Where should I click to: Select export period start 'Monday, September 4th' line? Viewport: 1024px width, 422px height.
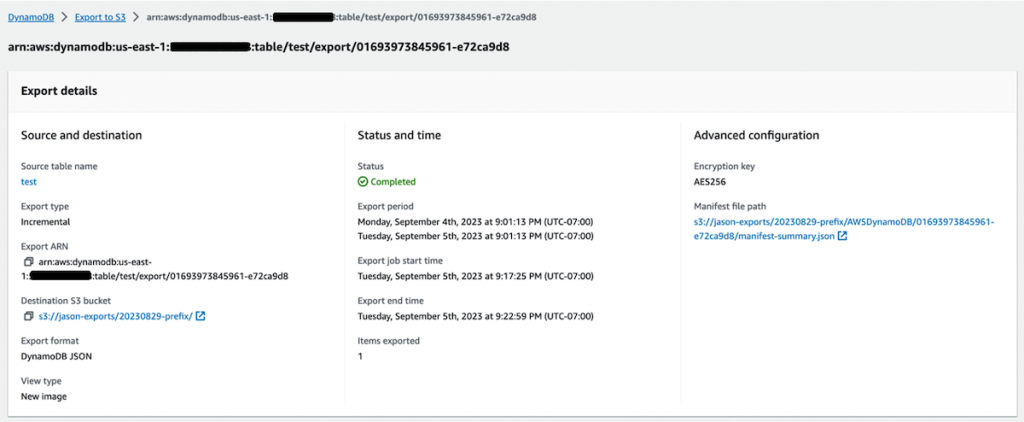tap(475, 221)
